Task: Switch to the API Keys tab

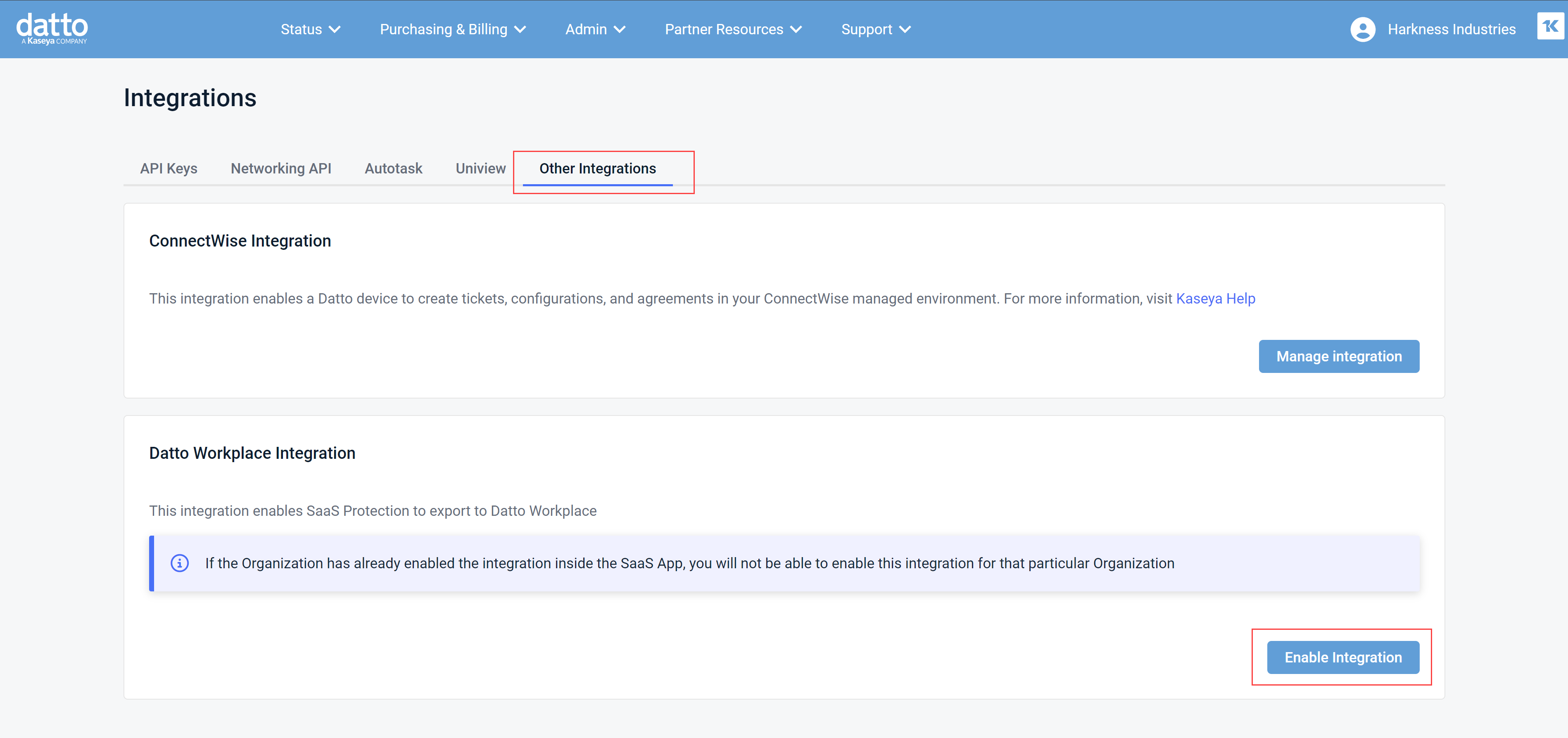Action: [x=169, y=168]
